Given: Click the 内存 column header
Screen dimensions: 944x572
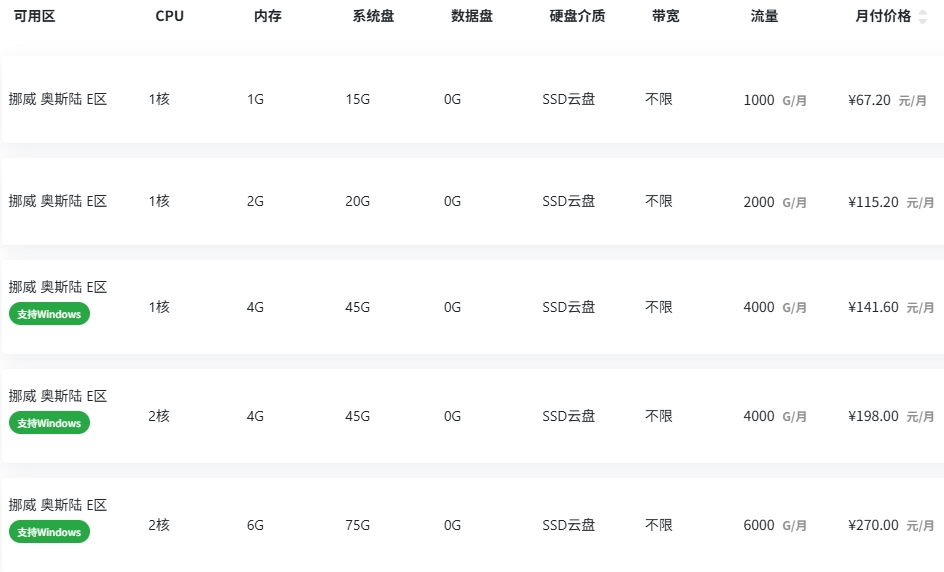Looking at the screenshot, I should tap(268, 16).
